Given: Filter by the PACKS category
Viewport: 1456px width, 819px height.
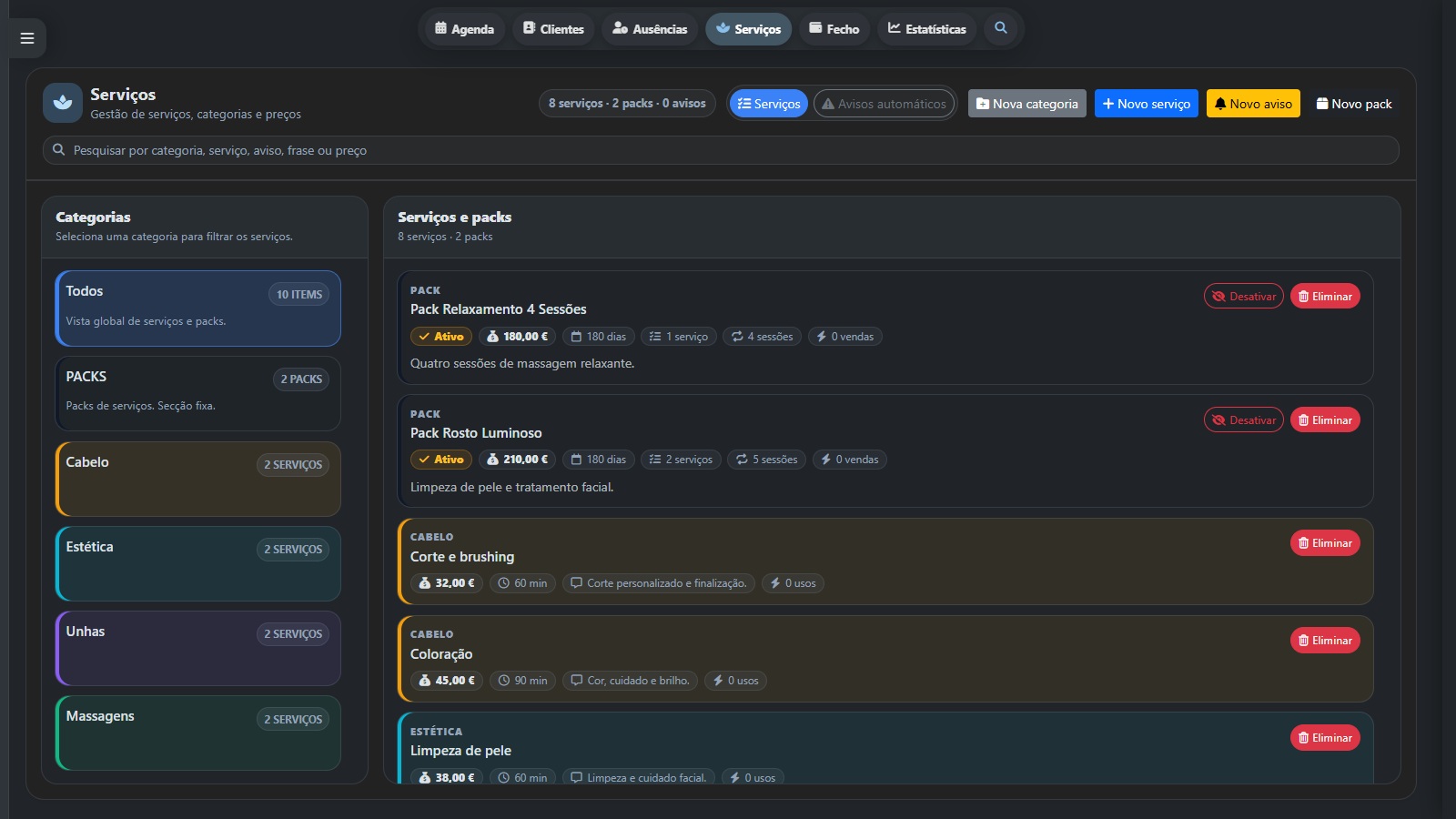Looking at the screenshot, I should click(198, 393).
